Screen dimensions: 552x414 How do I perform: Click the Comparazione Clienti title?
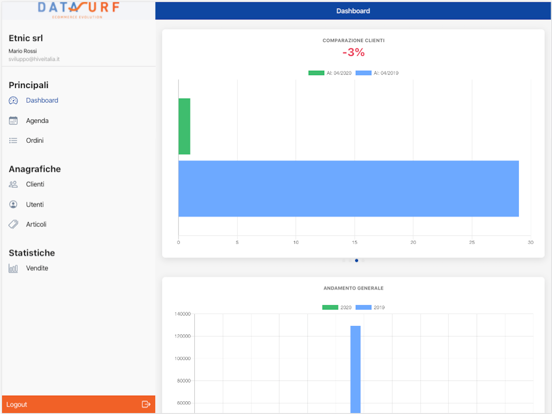(353, 40)
